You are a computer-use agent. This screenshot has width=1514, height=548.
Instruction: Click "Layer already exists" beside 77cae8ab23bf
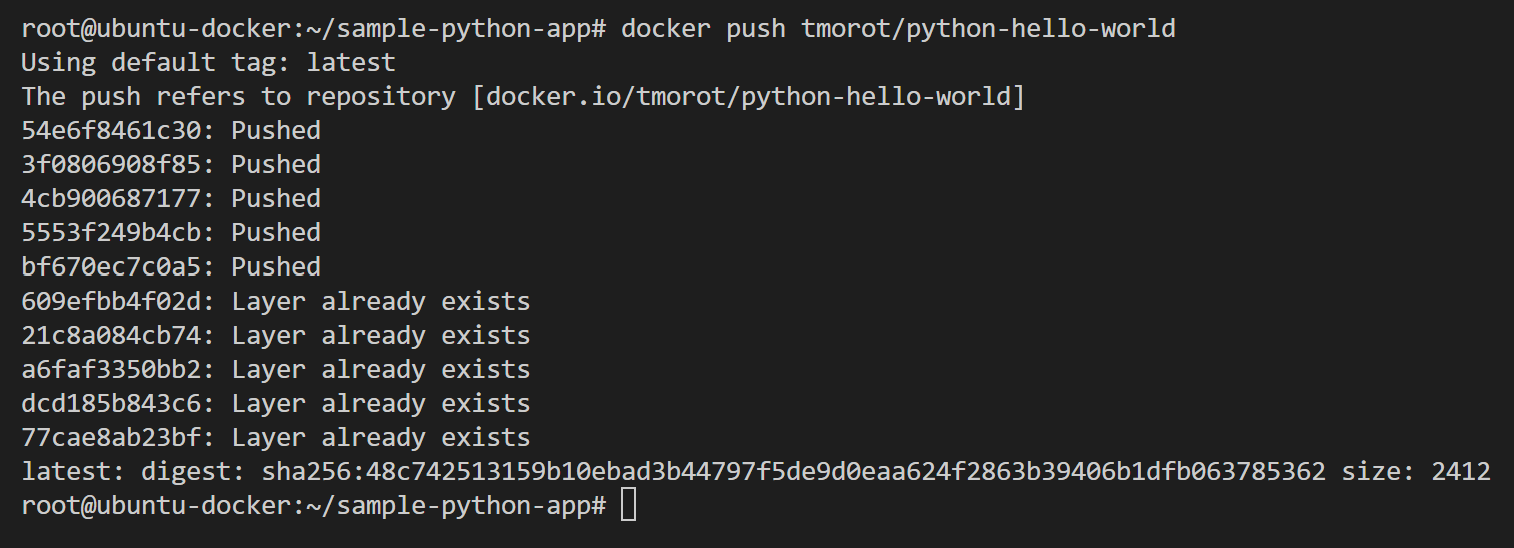[x=381, y=437]
